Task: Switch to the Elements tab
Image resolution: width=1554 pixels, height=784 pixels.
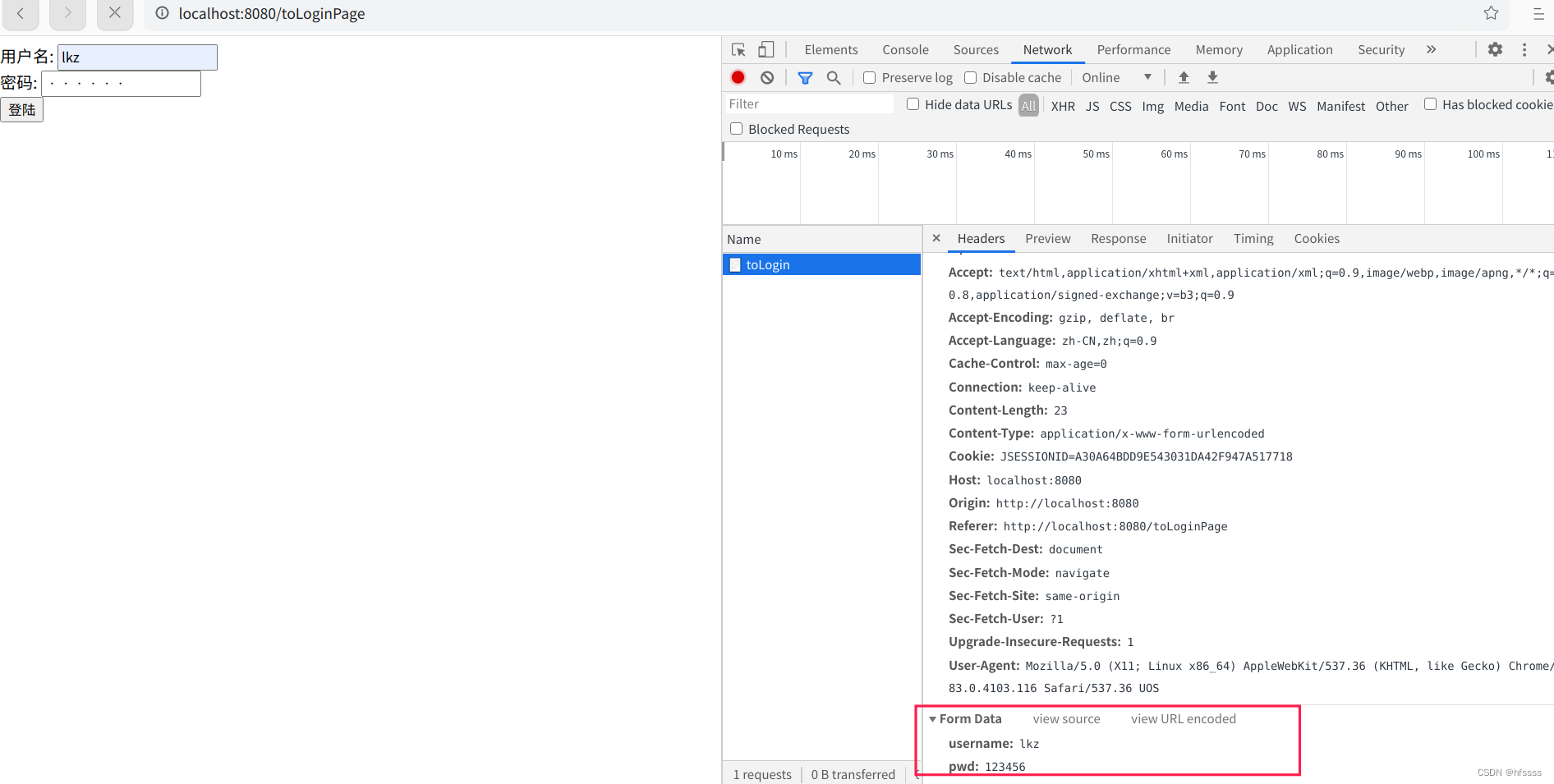Action: click(x=830, y=50)
